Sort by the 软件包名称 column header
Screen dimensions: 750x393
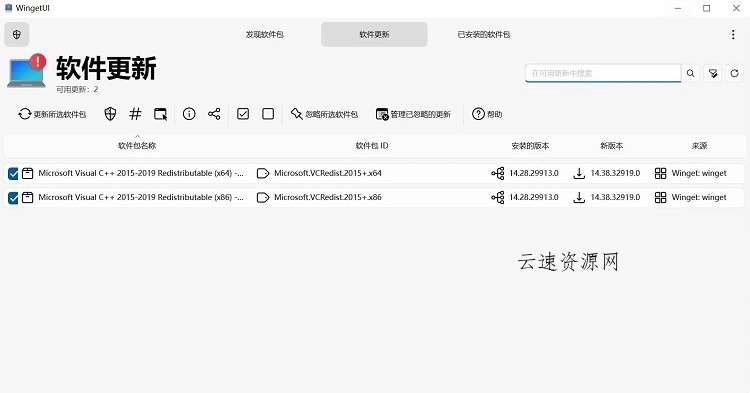pyautogui.click(x=137, y=146)
